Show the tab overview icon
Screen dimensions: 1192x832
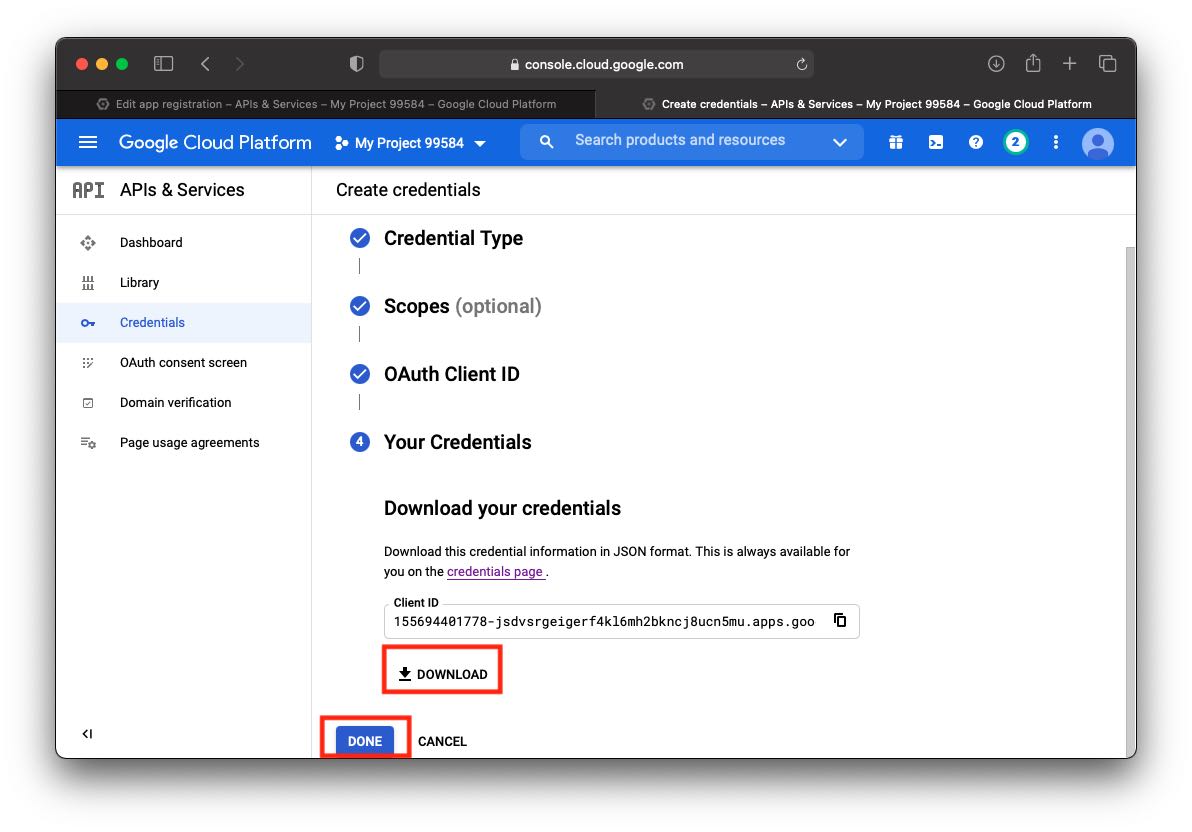(1108, 64)
